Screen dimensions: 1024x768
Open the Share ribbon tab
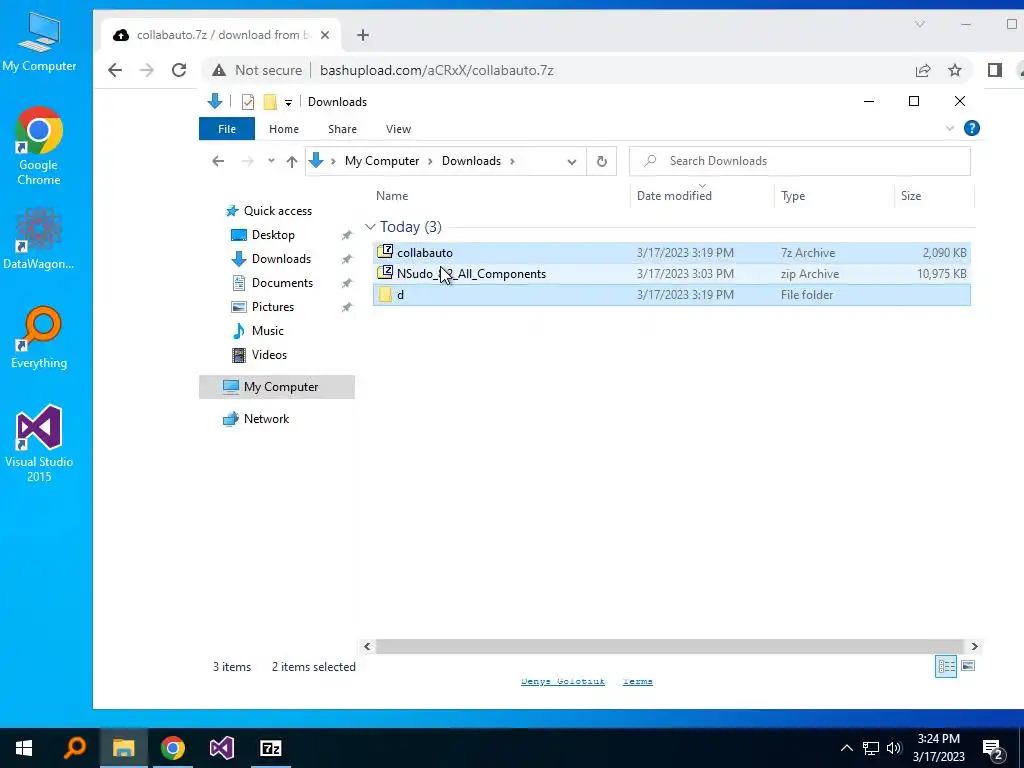342,129
